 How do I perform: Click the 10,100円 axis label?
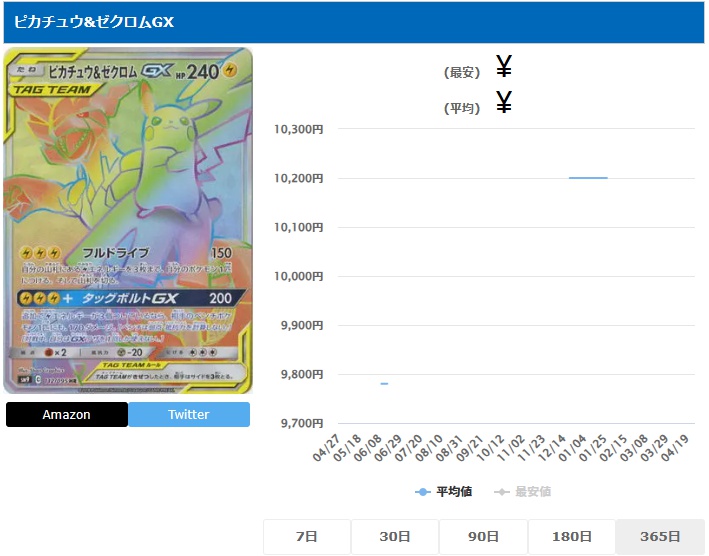(299, 227)
